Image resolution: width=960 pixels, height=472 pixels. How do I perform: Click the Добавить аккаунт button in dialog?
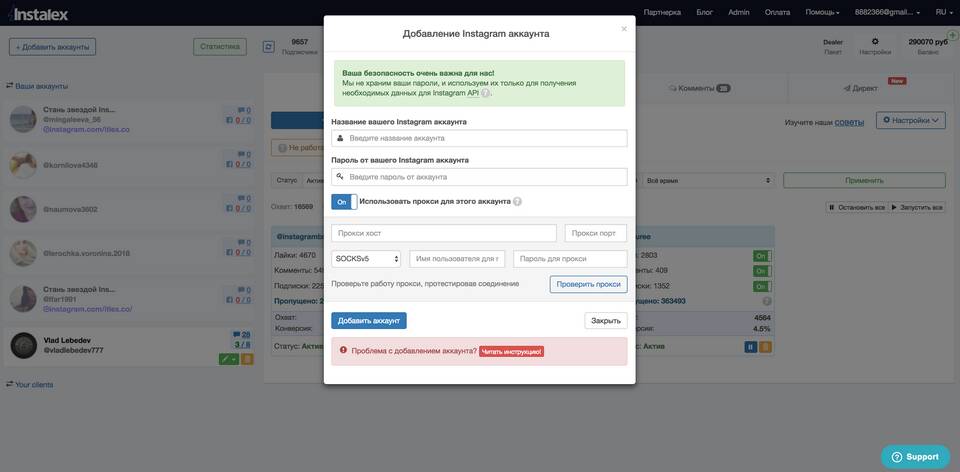(369, 321)
